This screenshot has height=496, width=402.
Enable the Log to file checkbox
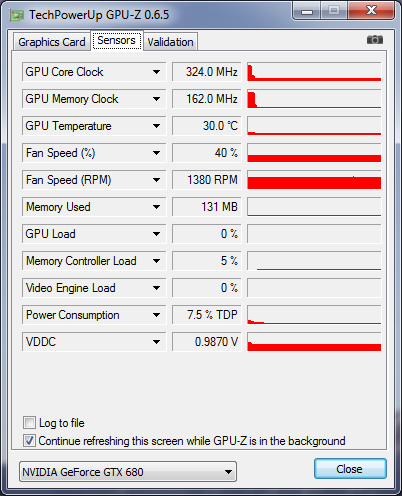tap(29, 422)
